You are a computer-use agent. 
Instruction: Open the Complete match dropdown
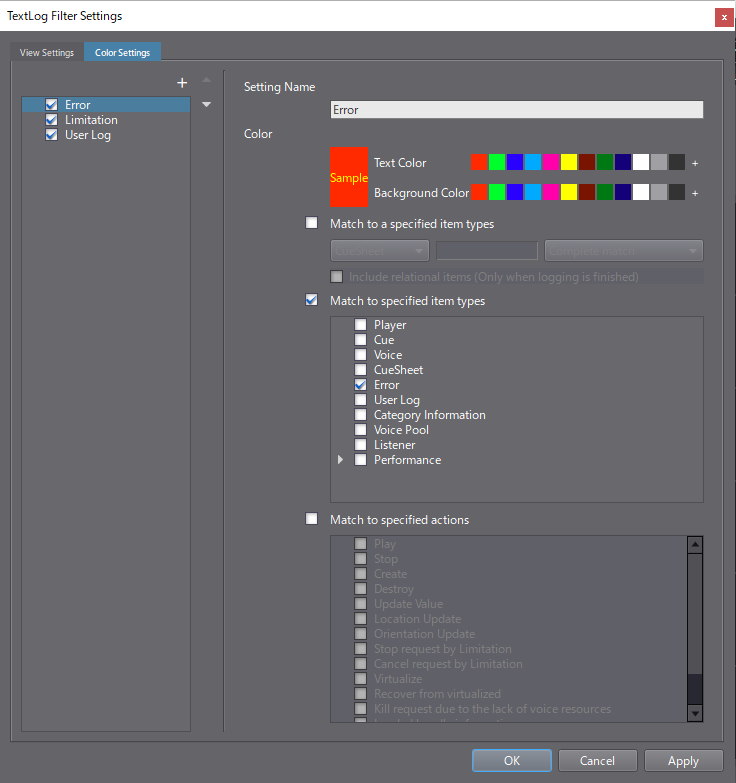(x=623, y=250)
